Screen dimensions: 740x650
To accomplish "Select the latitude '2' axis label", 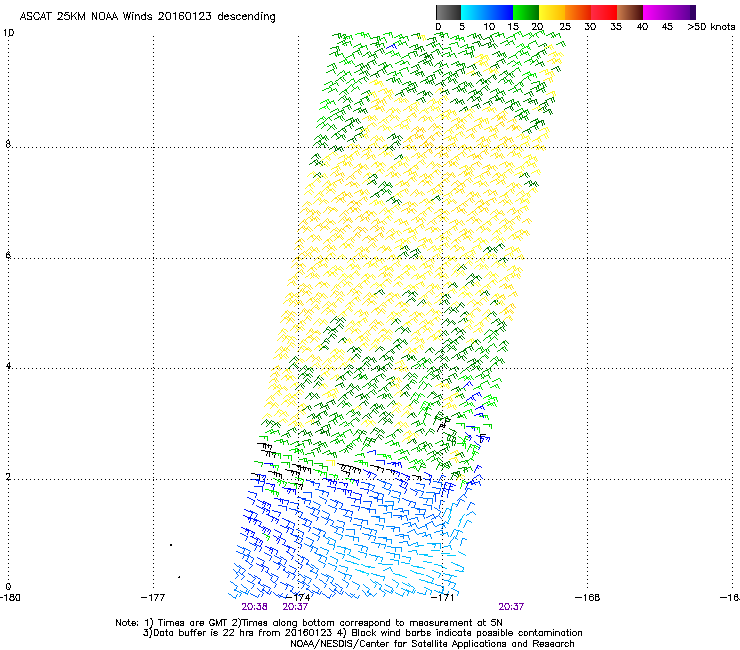I will coord(8,476).
